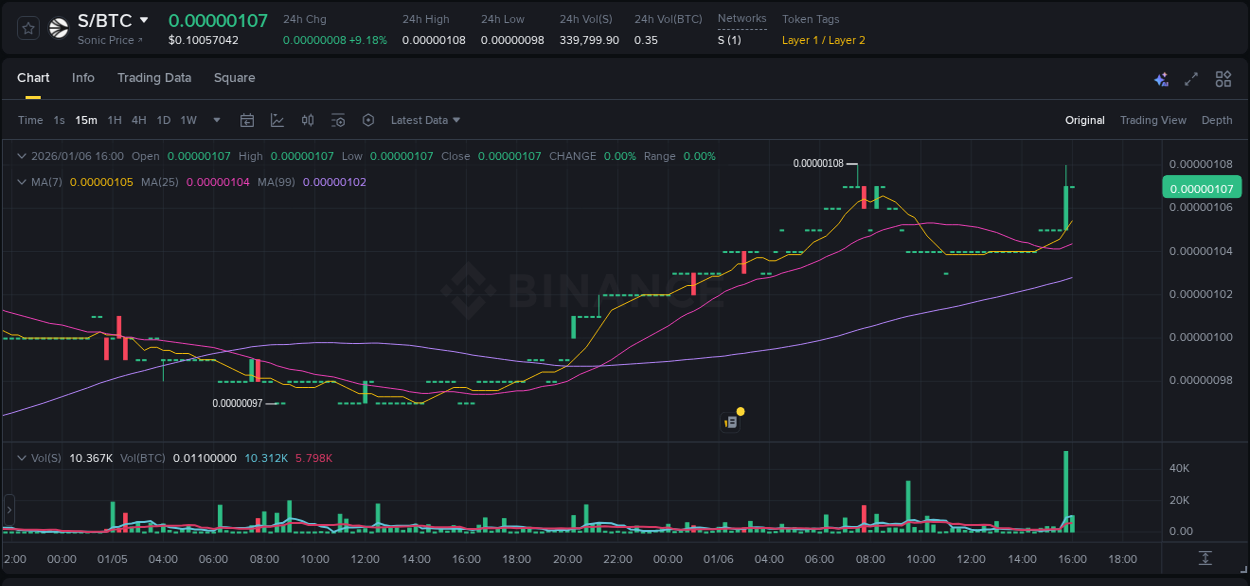The width and height of the screenshot is (1250, 586).
Task: Expand the chart to fullscreen
Action: (x=1190, y=78)
